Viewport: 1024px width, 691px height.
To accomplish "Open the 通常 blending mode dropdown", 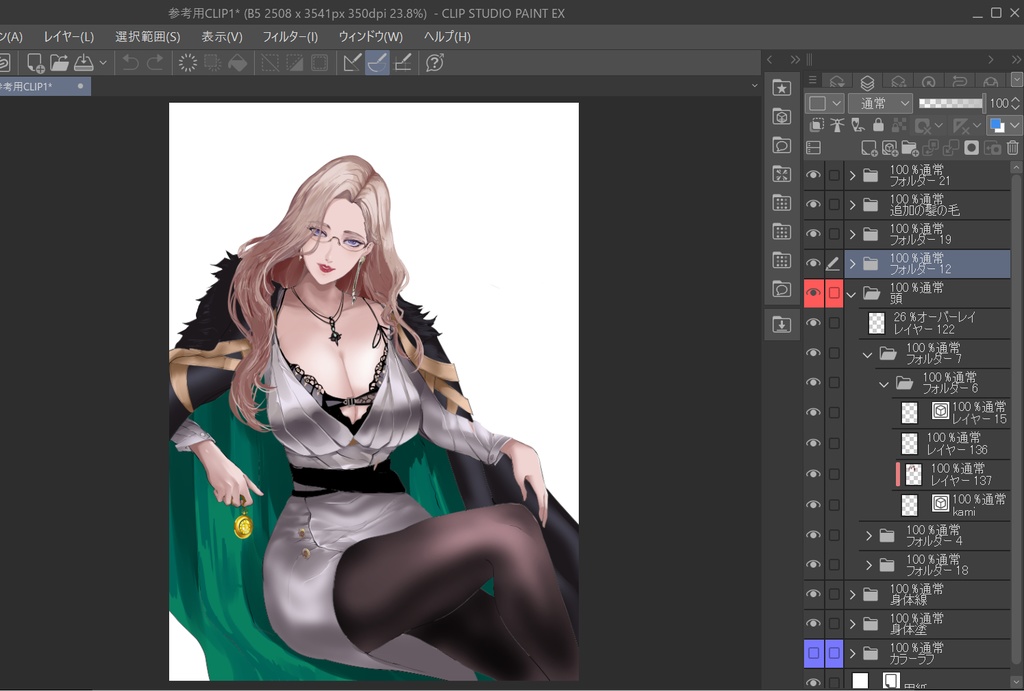I will [880, 103].
